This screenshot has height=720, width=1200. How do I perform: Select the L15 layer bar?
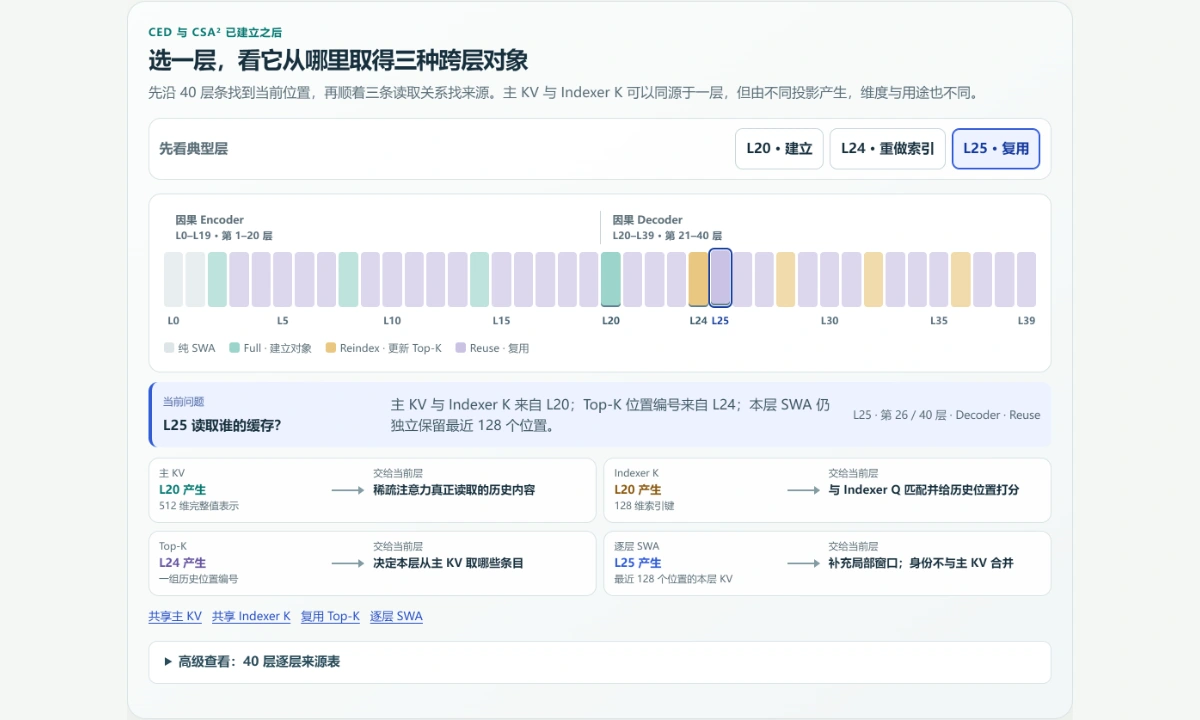pyautogui.click(x=501, y=279)
